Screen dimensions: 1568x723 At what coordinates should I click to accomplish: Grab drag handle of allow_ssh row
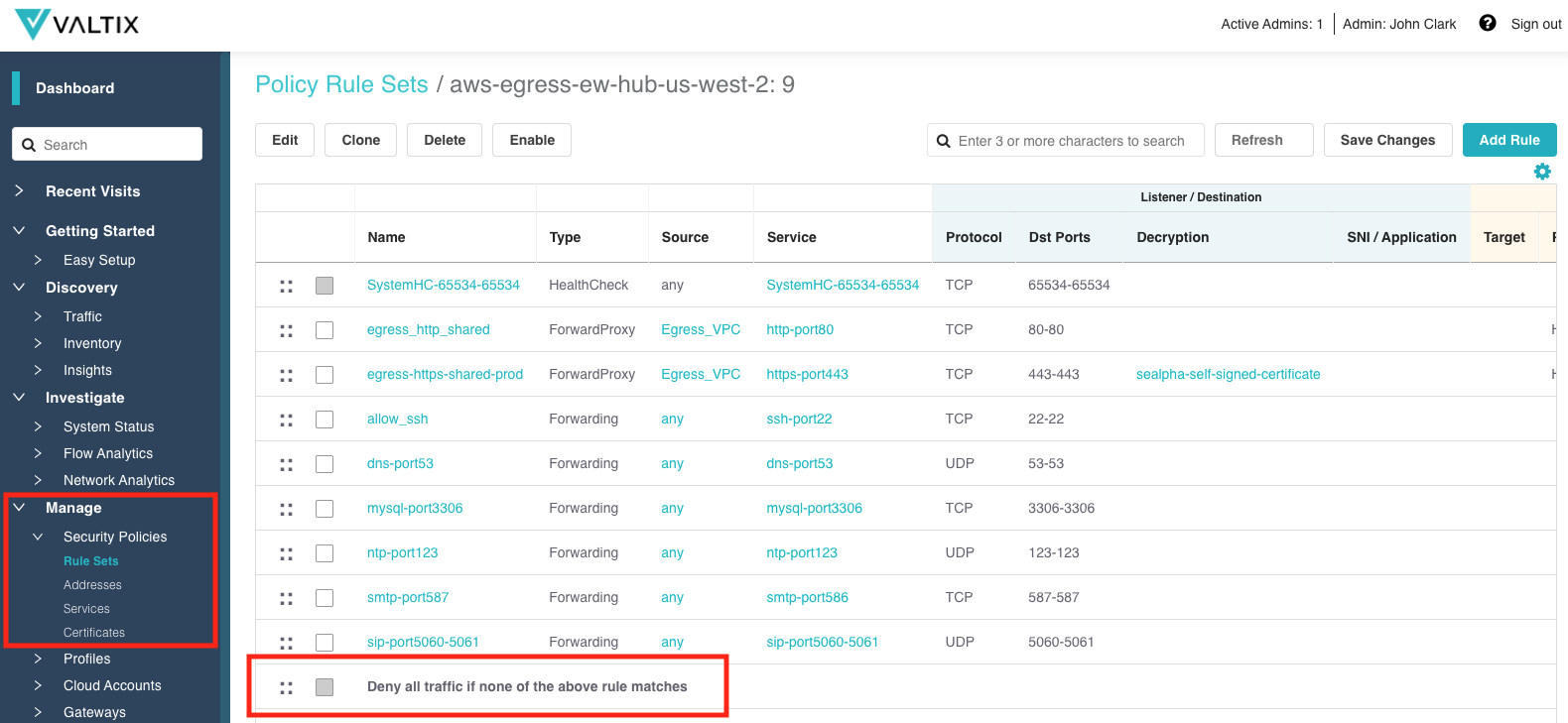(x=286, y=420)
